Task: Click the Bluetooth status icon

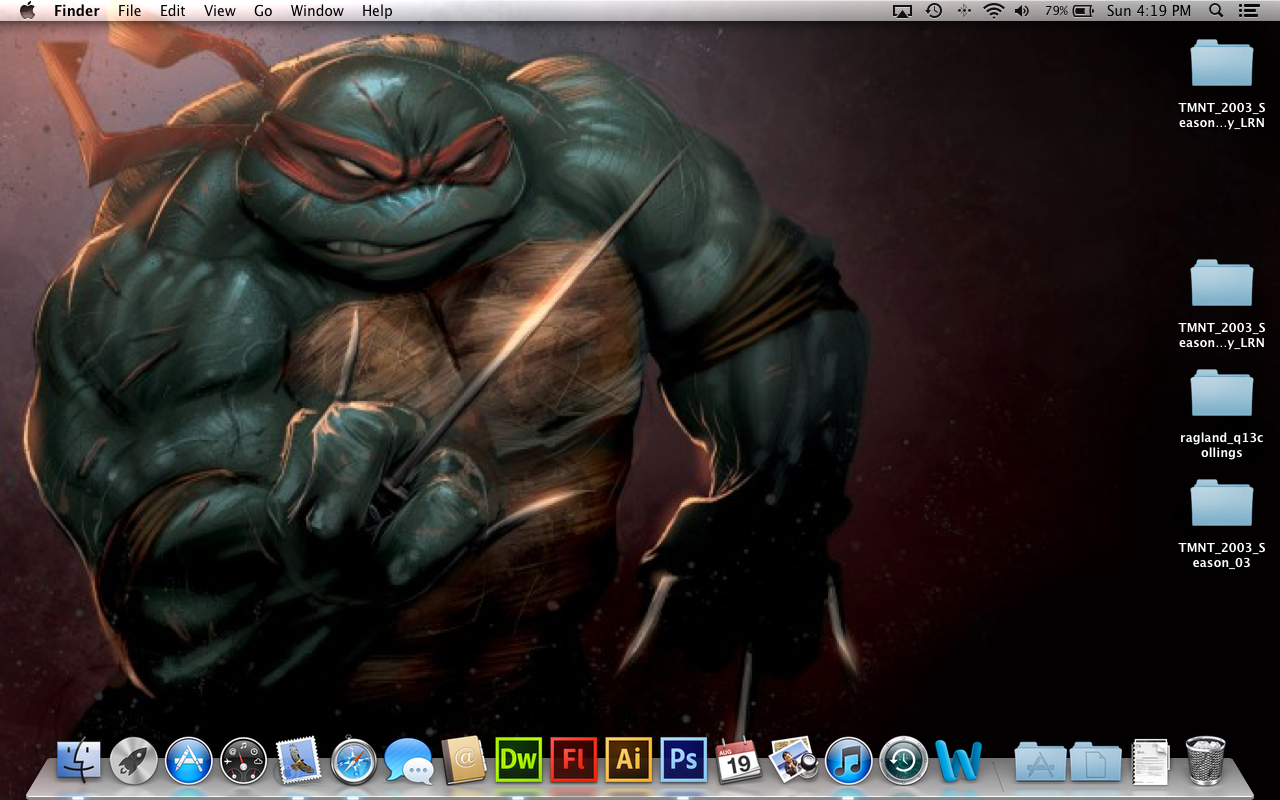Action: [963, 11]
